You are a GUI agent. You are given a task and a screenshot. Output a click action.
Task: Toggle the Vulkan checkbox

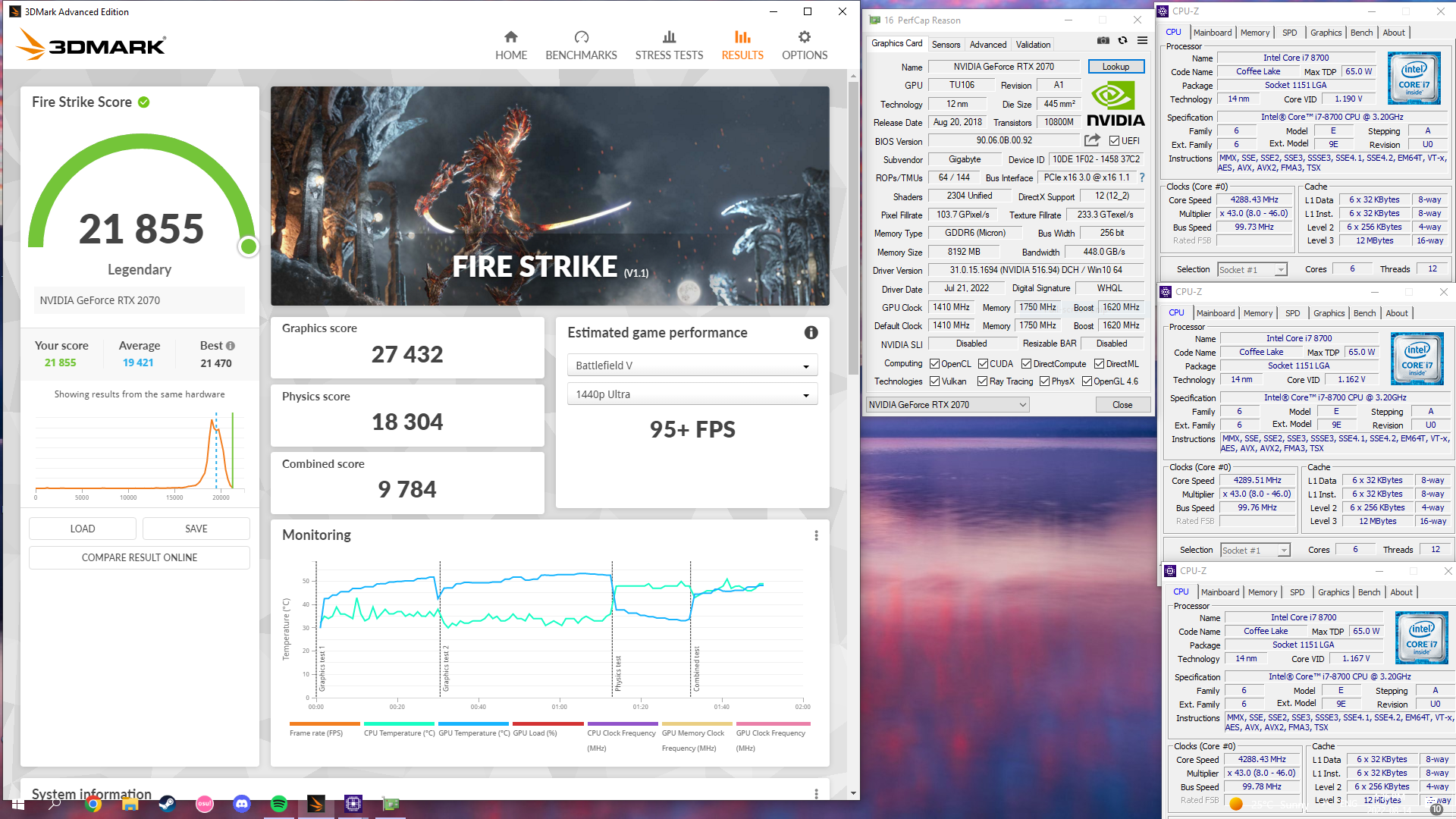(934, 381)
